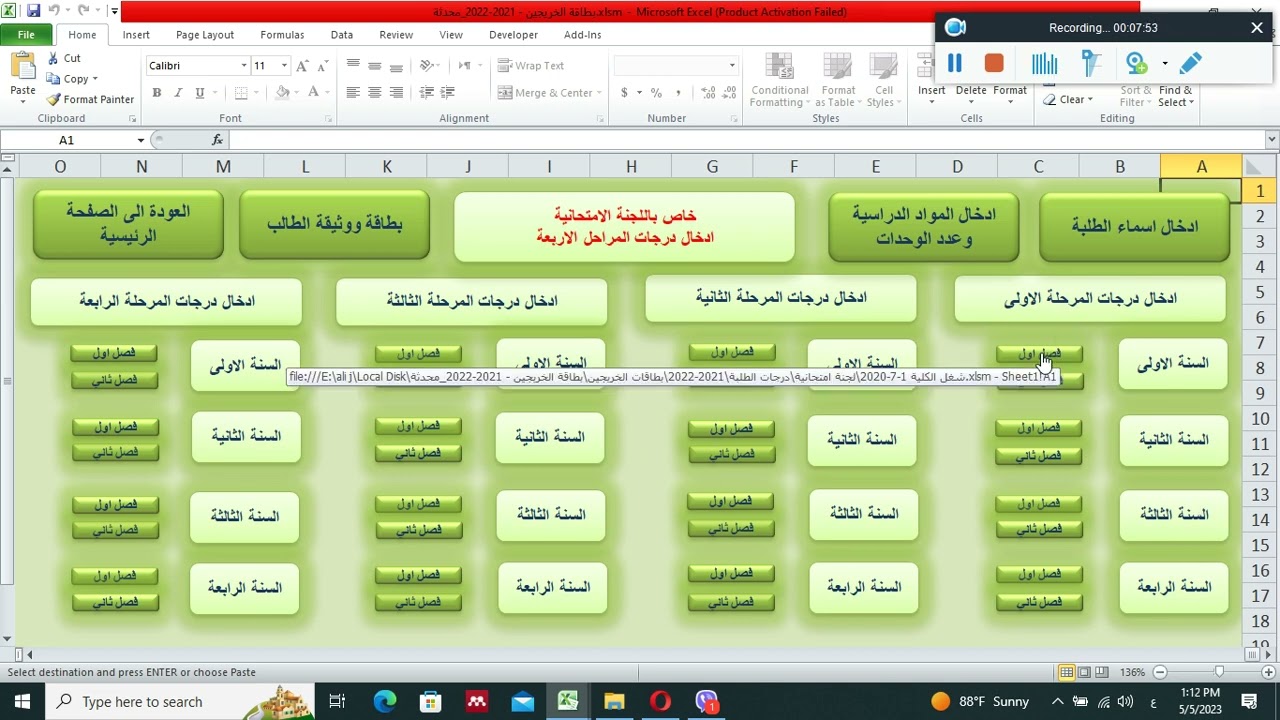This screenshot has height=720, width=1280.
Task: Apply Comma Style format
Action: tap(678, 92)
